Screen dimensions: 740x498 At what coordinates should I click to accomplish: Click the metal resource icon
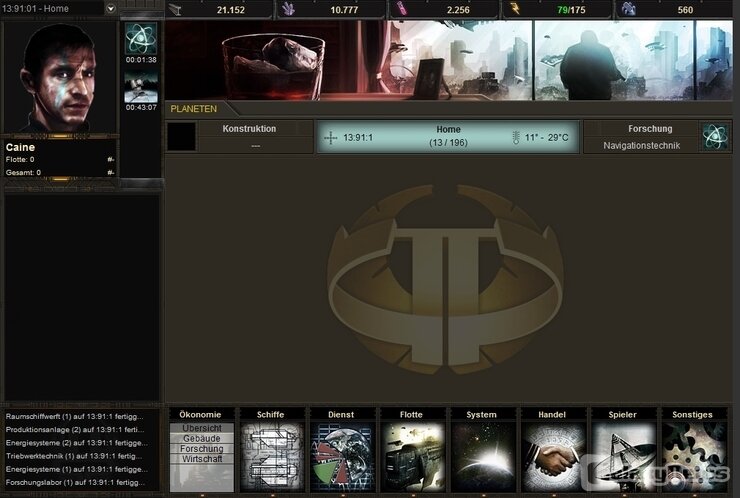click(175, 9)
